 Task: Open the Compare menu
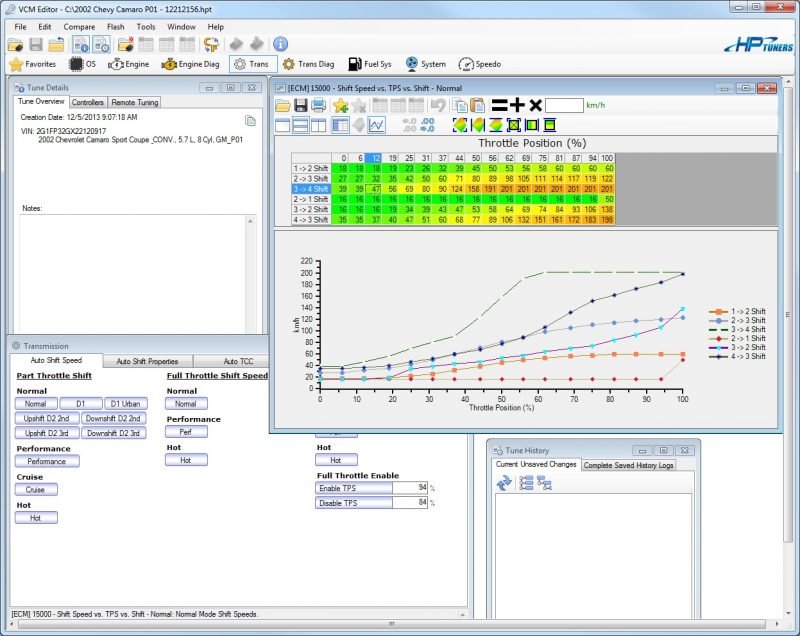79,26
